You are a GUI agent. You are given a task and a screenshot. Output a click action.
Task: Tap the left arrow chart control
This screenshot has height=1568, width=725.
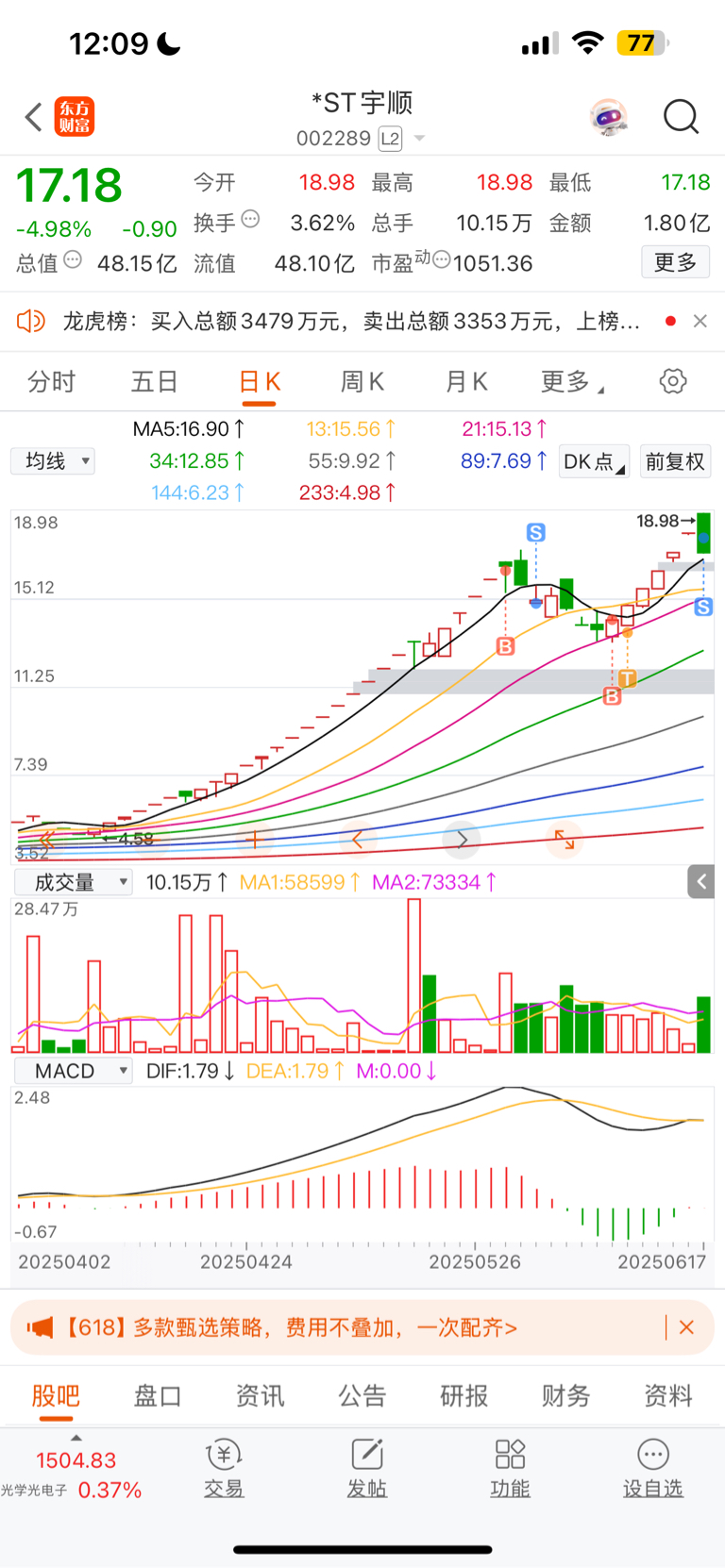(x=357, y=839)
